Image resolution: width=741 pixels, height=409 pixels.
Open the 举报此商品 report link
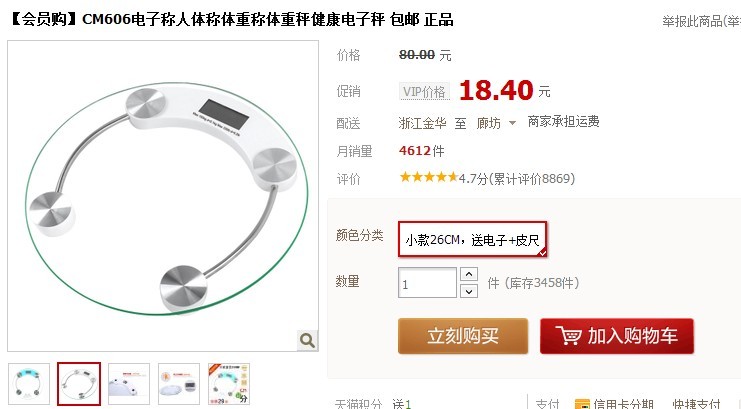click(x=701, y=21)
